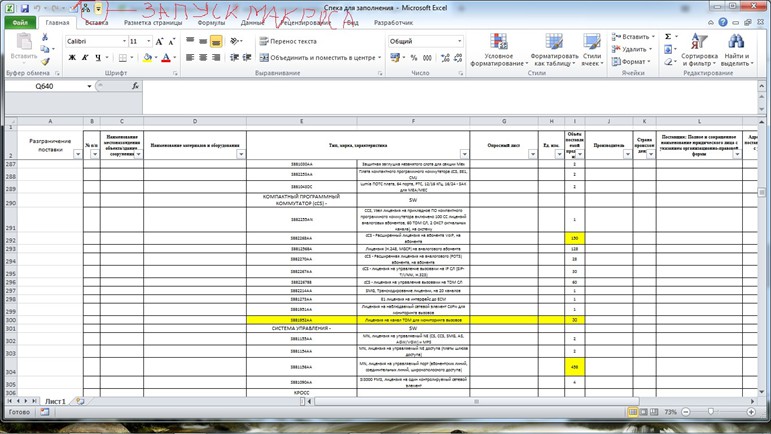Click the Comma Style 000 icon

coord(427,58)
